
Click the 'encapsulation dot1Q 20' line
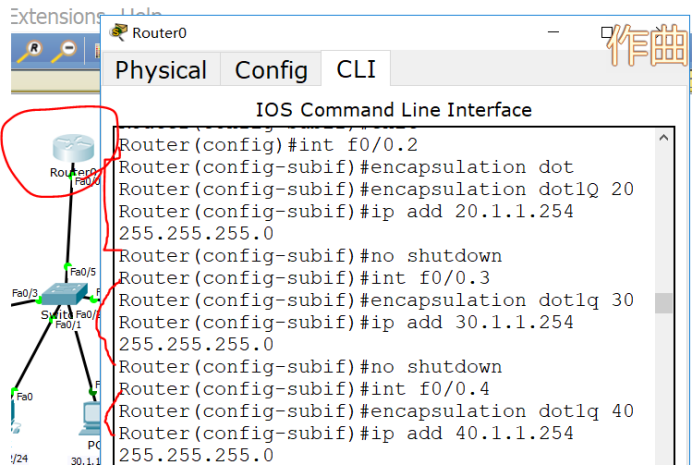[x=376, y=189]
